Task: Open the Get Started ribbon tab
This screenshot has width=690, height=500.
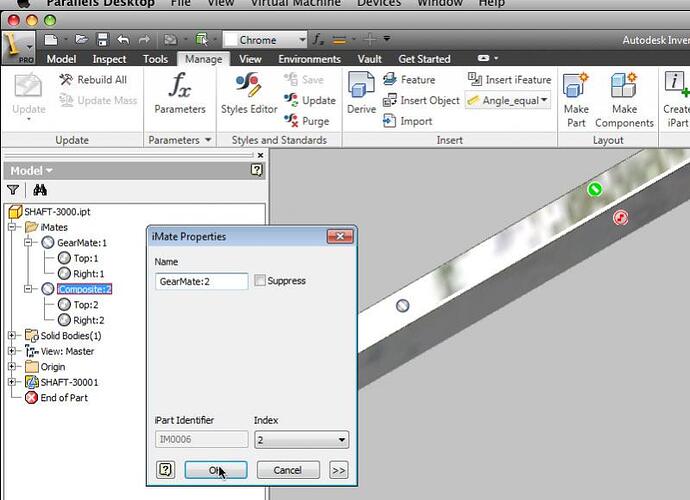Action: [x=424, y=59]
